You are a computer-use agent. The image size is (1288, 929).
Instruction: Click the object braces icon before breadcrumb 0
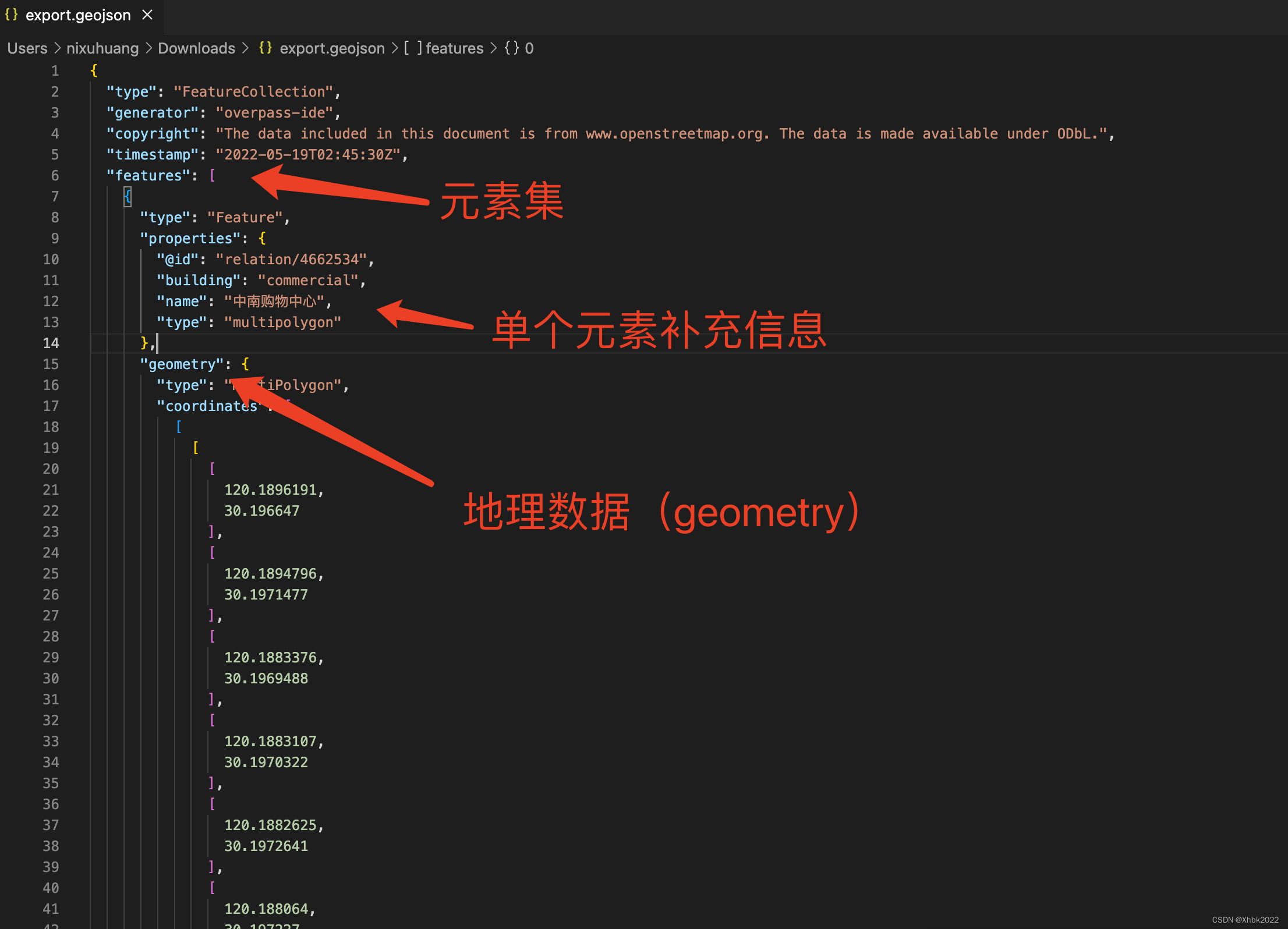(512, 48)
